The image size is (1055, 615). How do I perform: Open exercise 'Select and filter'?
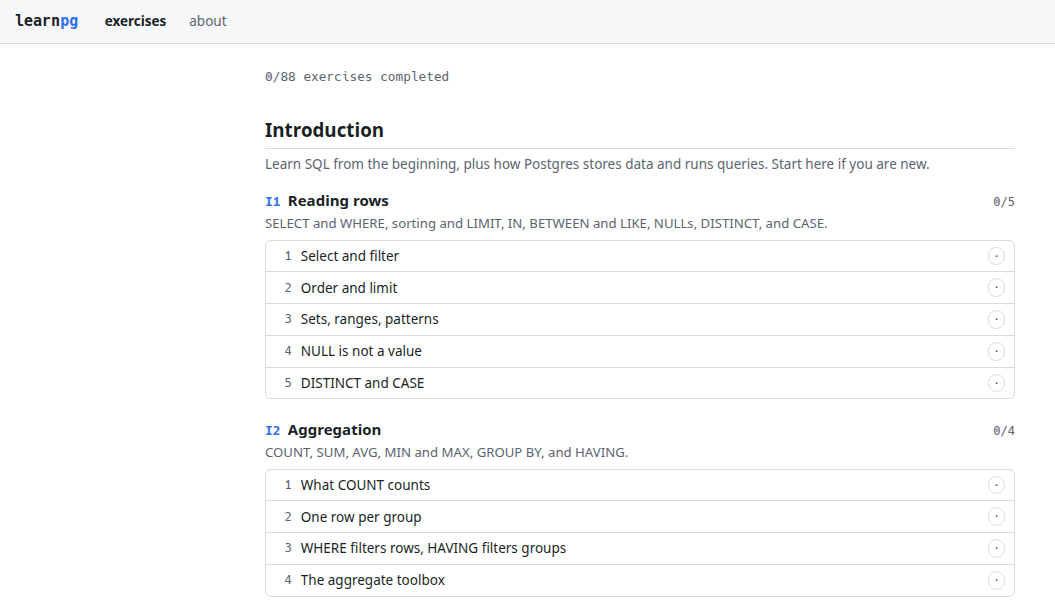coord(640,256)
